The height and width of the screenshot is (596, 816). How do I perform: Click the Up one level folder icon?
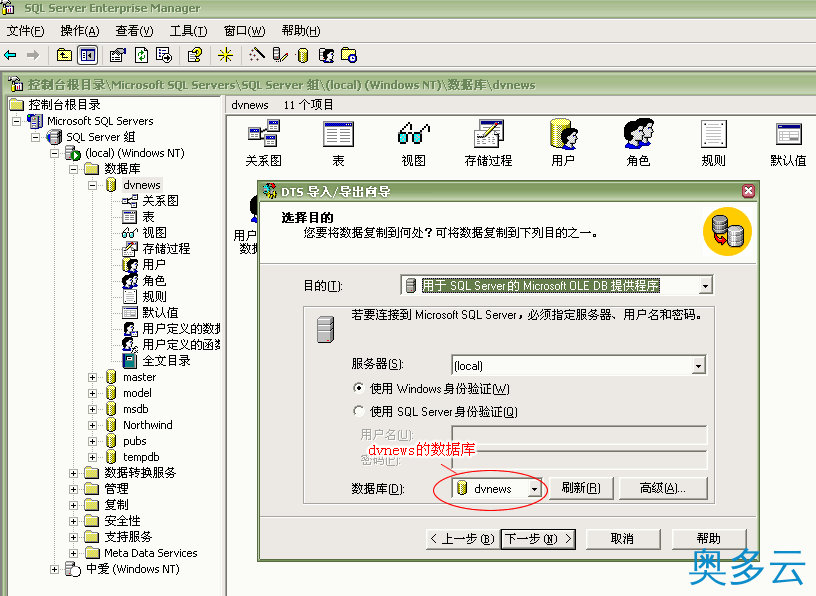[64, 55]
